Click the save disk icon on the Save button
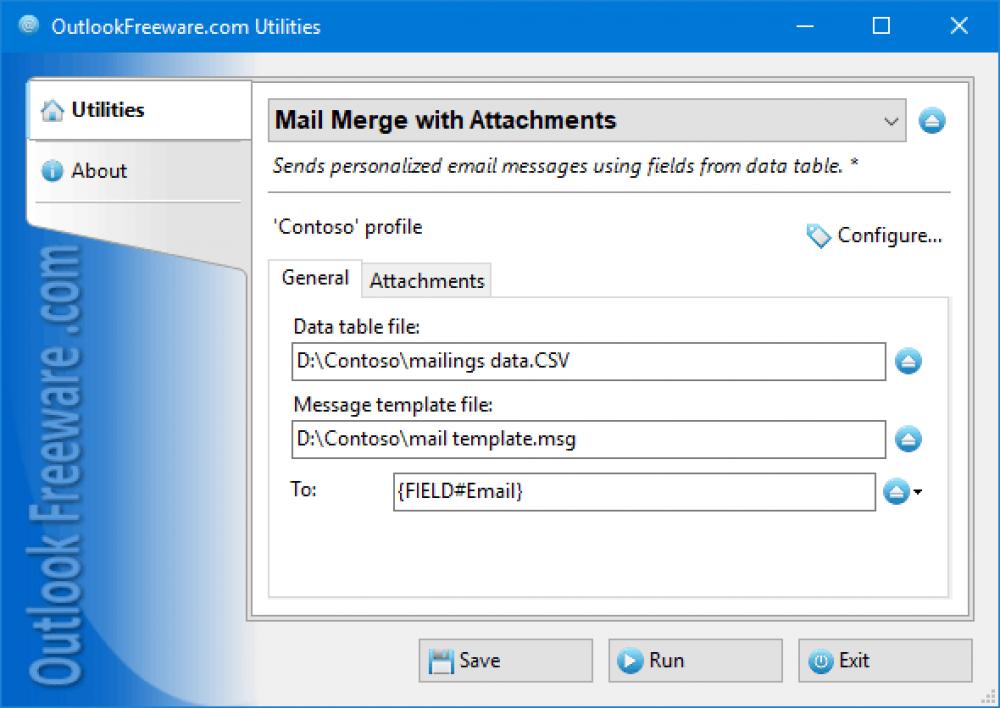The image size is (1000, 708). (441, 660)
